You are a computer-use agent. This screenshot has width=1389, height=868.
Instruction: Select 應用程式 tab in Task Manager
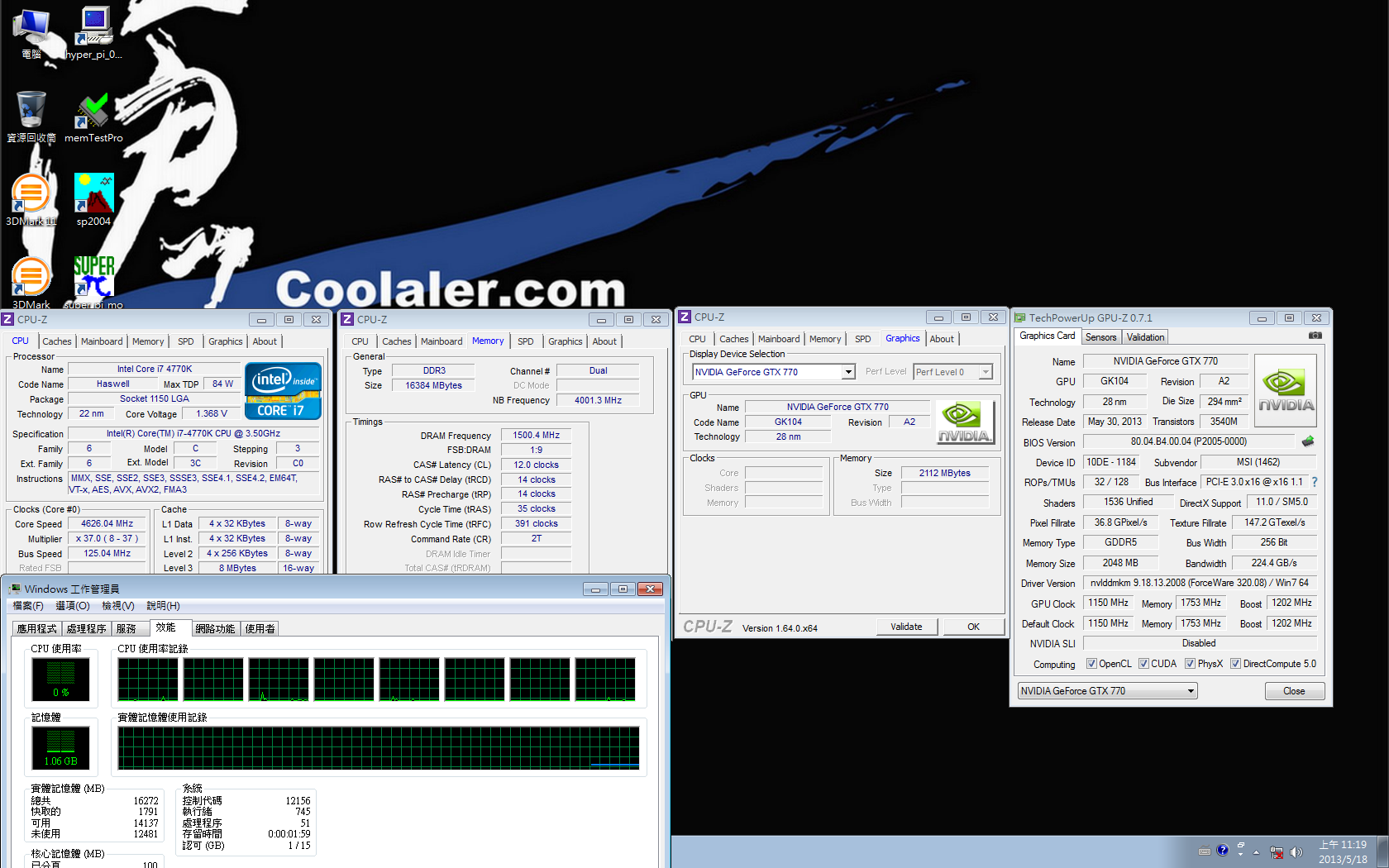coord(37,629)
